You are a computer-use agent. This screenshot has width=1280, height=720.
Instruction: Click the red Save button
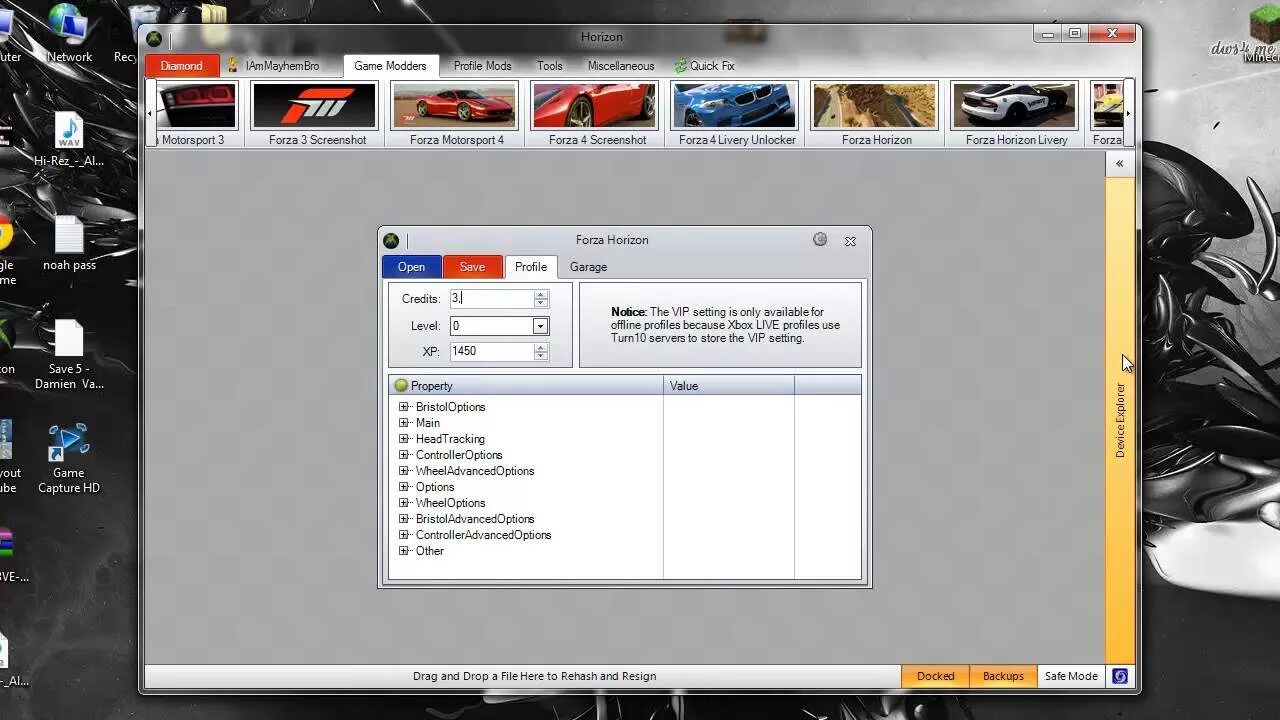[x=472, y=267]
